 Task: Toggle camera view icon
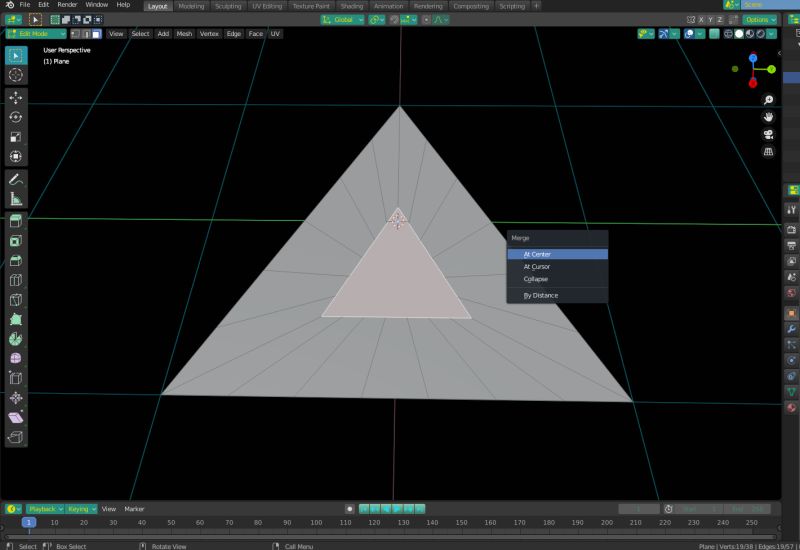768,135
